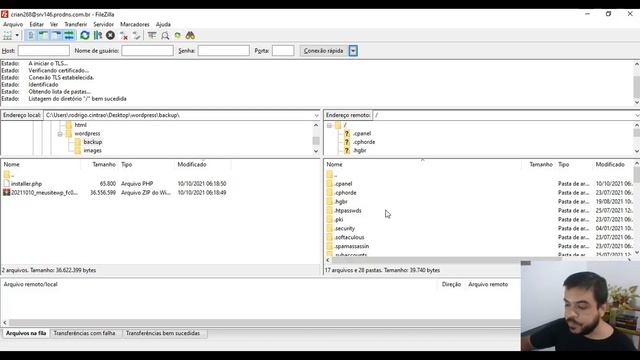
Task: Disconnect from the current server
Action: [x=124, y=36]
